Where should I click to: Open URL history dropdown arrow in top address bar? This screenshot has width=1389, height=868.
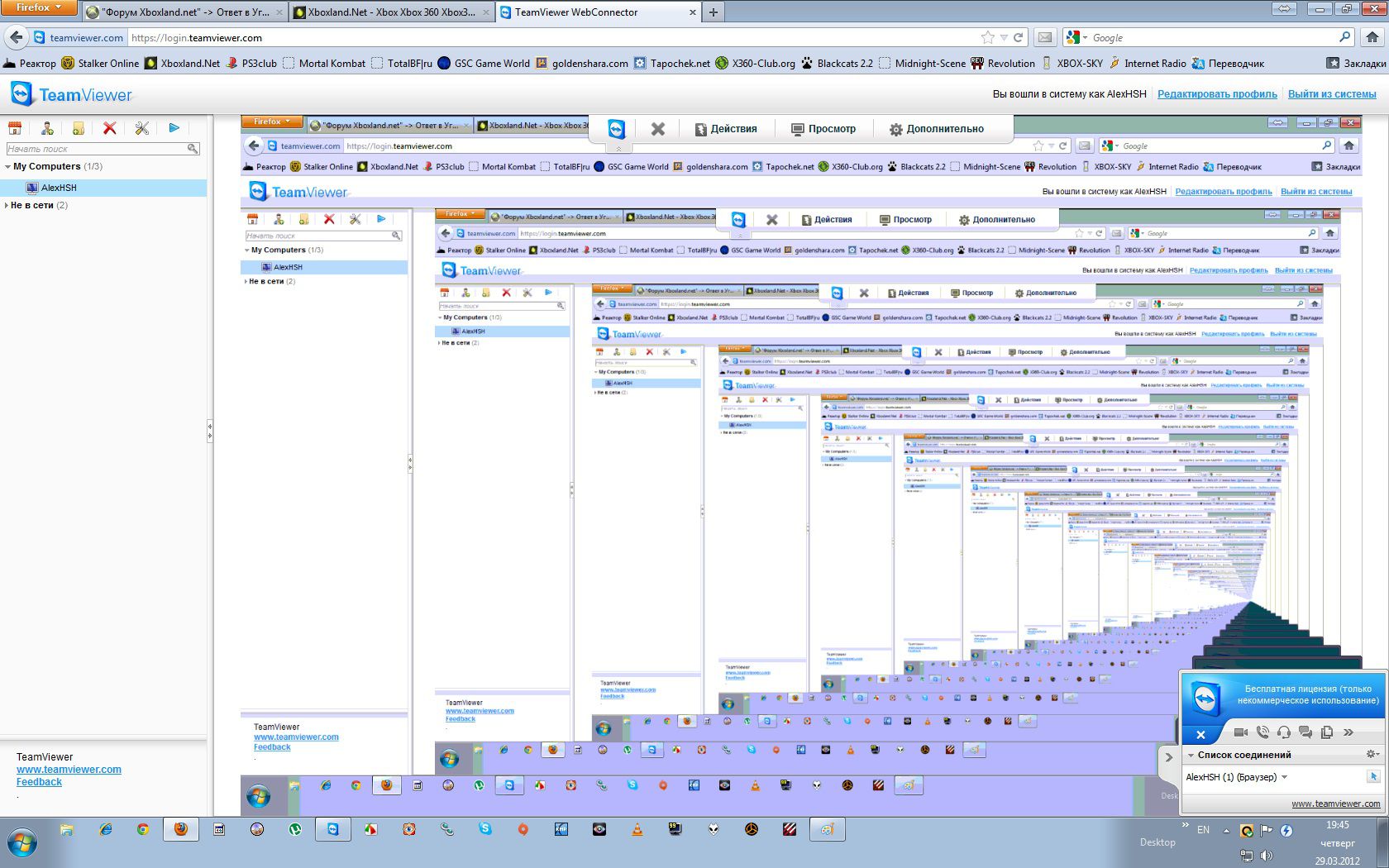click(1004, 37)
